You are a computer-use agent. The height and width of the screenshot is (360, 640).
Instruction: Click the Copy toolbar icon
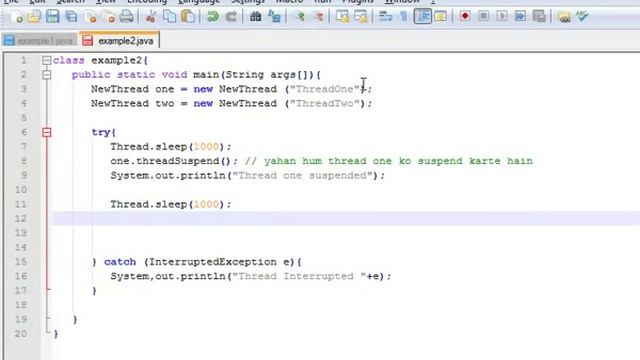(169, 17)
